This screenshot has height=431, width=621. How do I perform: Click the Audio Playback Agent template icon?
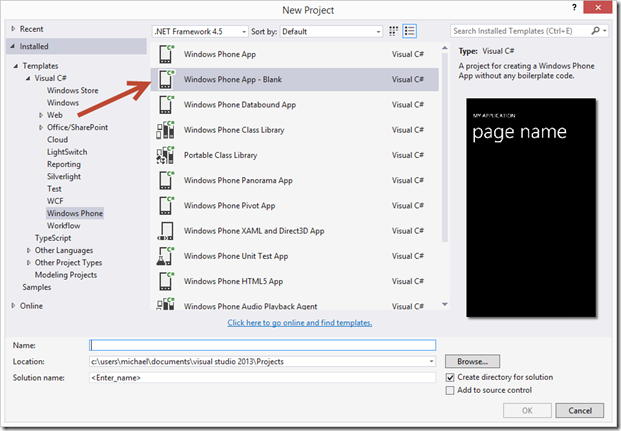click(165, 304)
